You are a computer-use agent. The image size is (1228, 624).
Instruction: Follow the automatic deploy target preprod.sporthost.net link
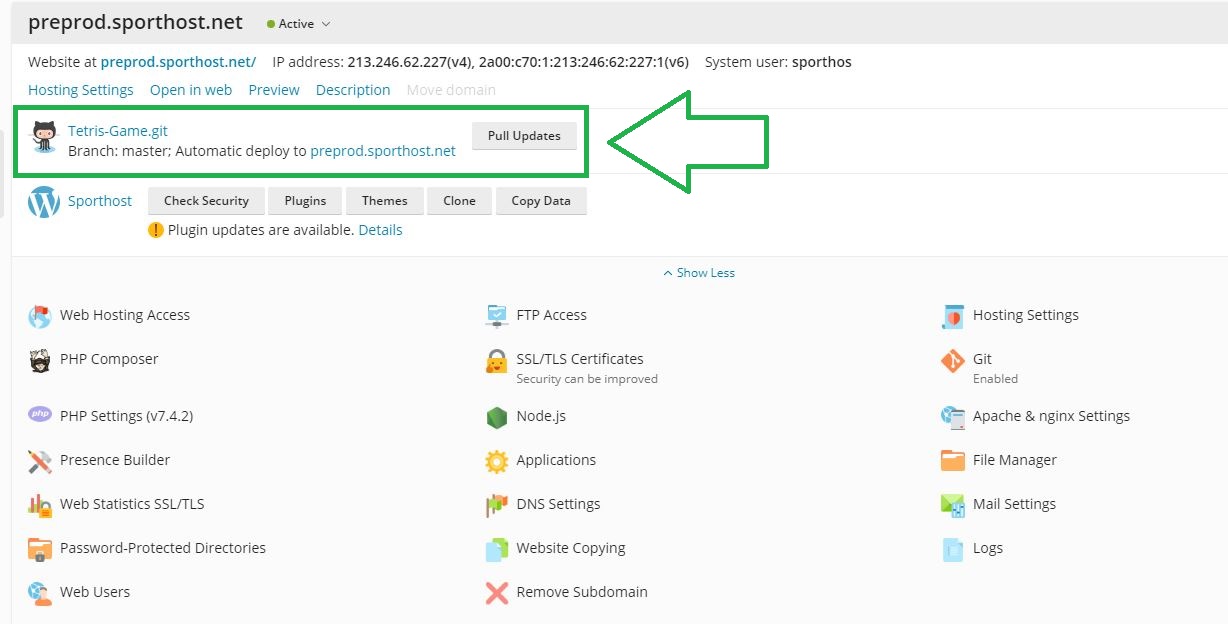383,151
